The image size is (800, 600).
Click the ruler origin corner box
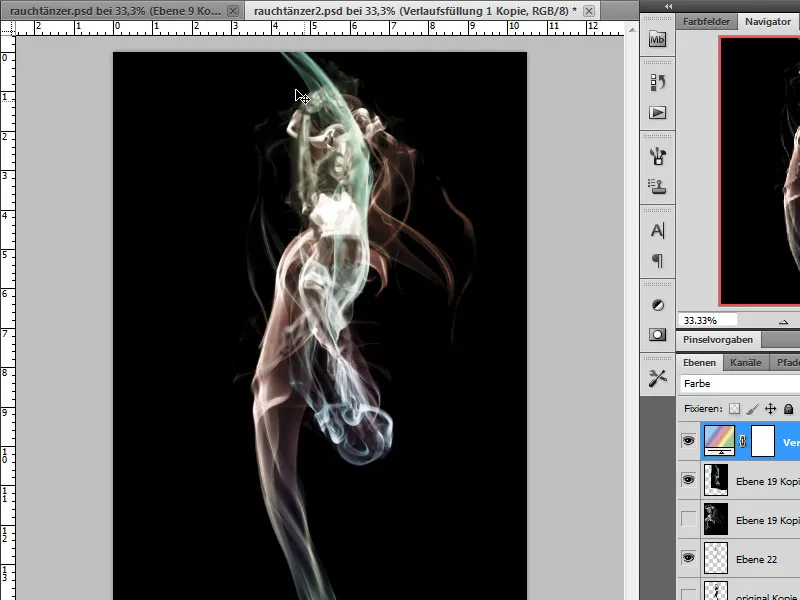pos(8,28)
